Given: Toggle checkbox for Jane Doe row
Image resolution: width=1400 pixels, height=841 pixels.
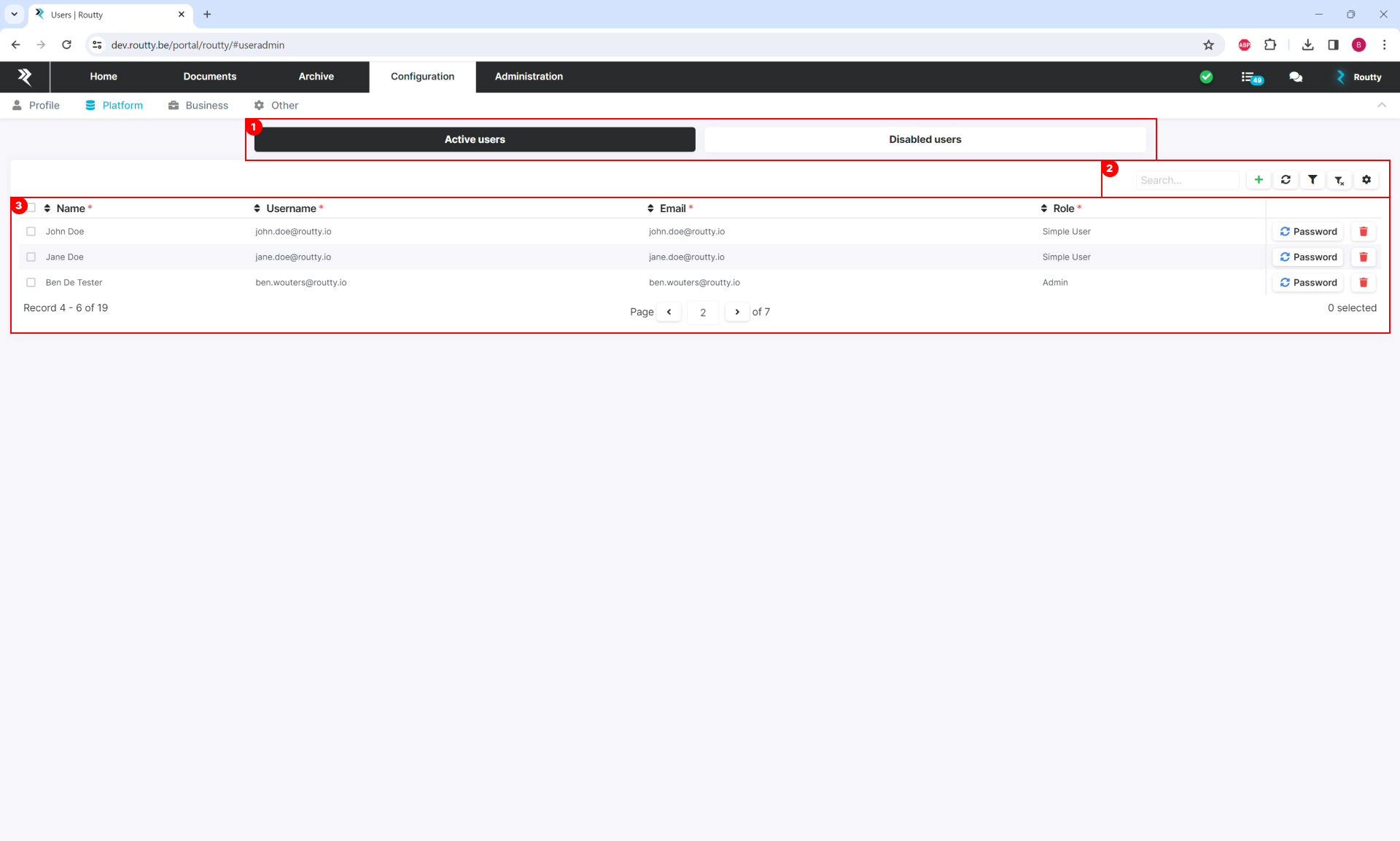Looking at the screenshot, I should click(30, 257).
